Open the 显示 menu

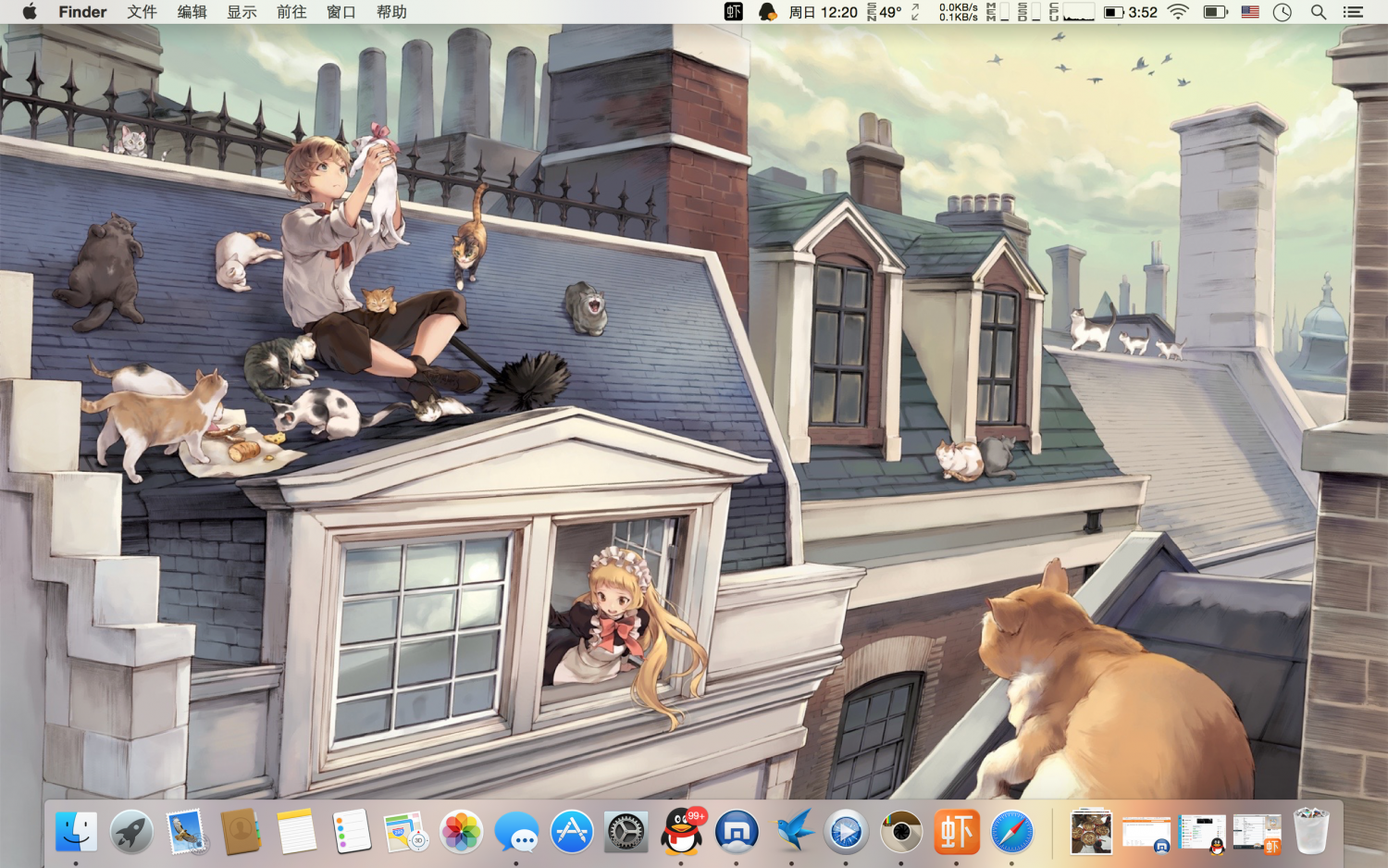tap(242, 12)
